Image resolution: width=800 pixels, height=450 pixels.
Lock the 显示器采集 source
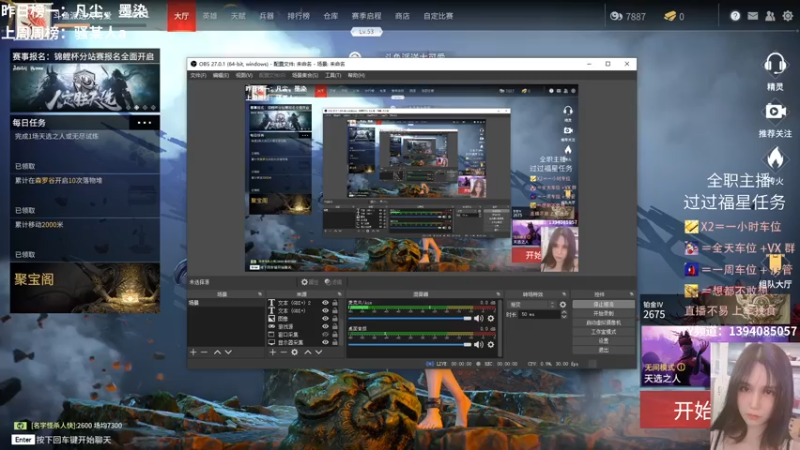click(x=335, y=342)
